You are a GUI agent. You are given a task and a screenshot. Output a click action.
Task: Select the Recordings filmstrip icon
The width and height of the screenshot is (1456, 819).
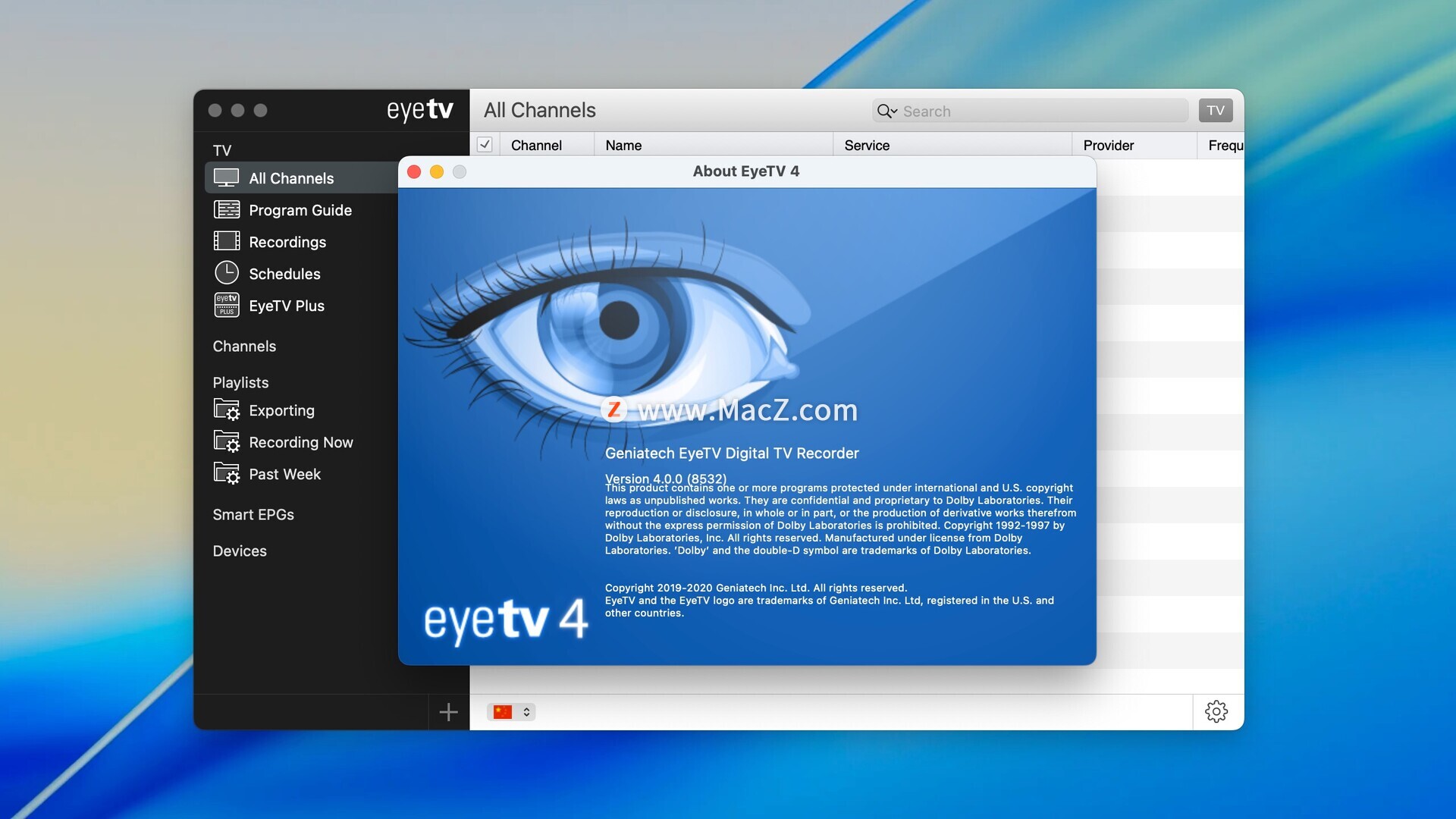(226, 241)
